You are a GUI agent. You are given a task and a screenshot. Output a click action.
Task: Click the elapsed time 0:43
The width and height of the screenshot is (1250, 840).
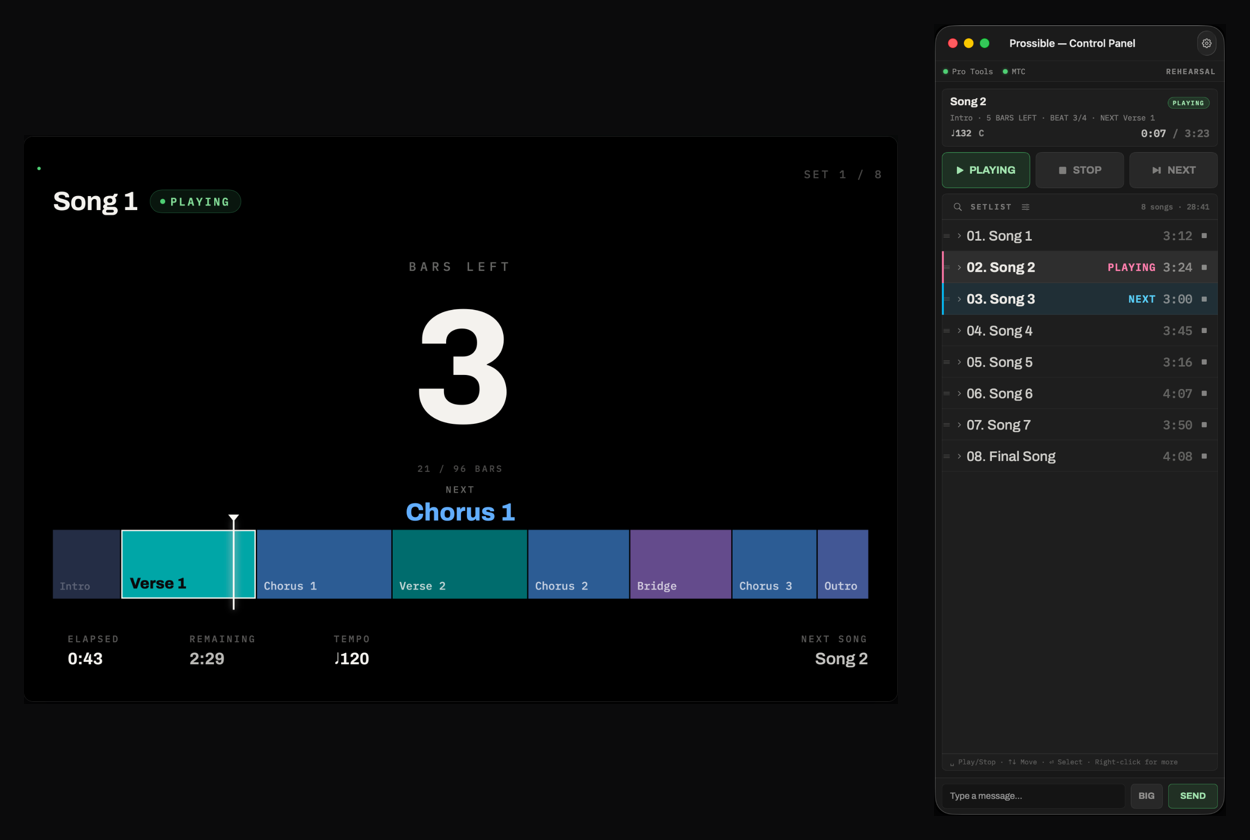click(x=85, y=659)
